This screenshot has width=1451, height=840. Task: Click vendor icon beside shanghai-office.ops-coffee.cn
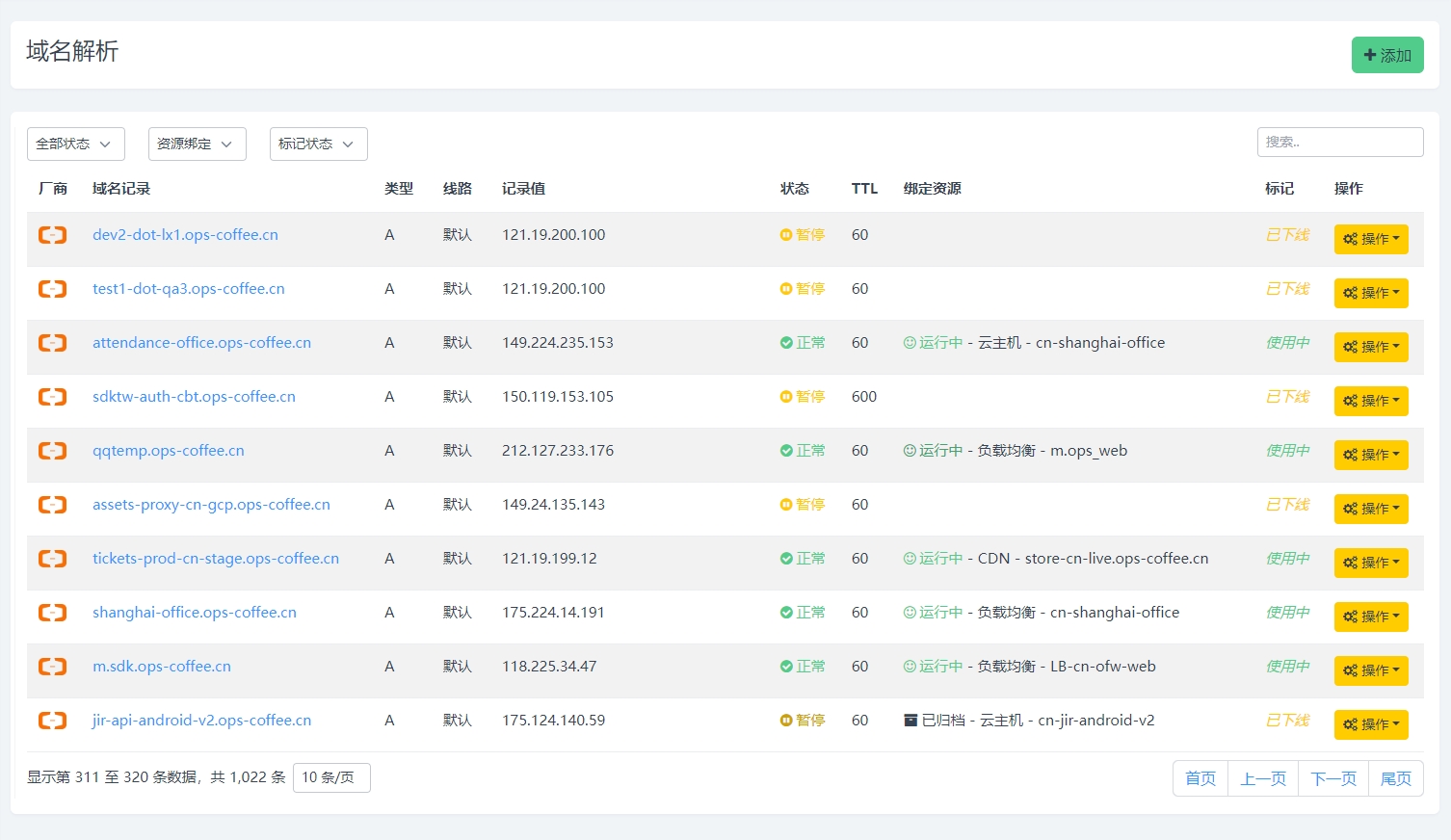[x=52, y=613]
